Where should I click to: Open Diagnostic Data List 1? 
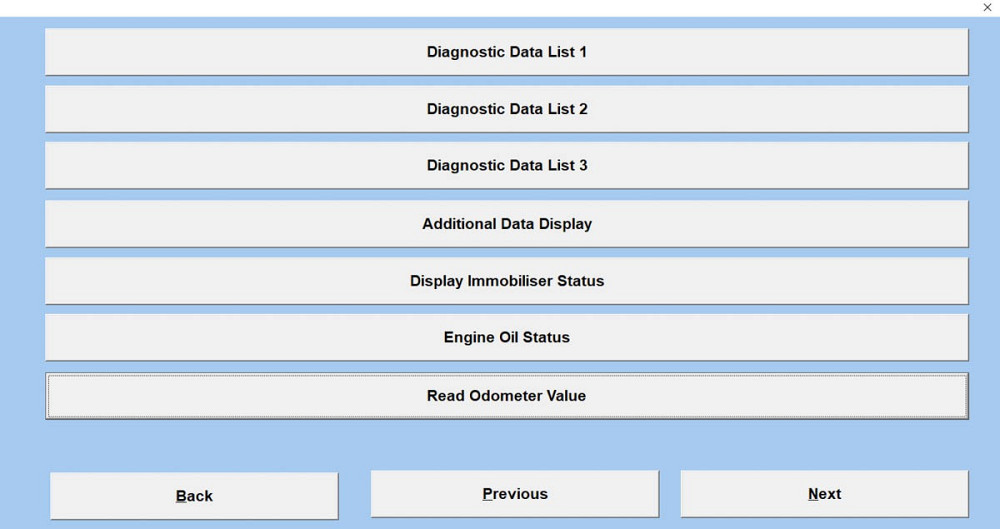click(x=506, y=52)
